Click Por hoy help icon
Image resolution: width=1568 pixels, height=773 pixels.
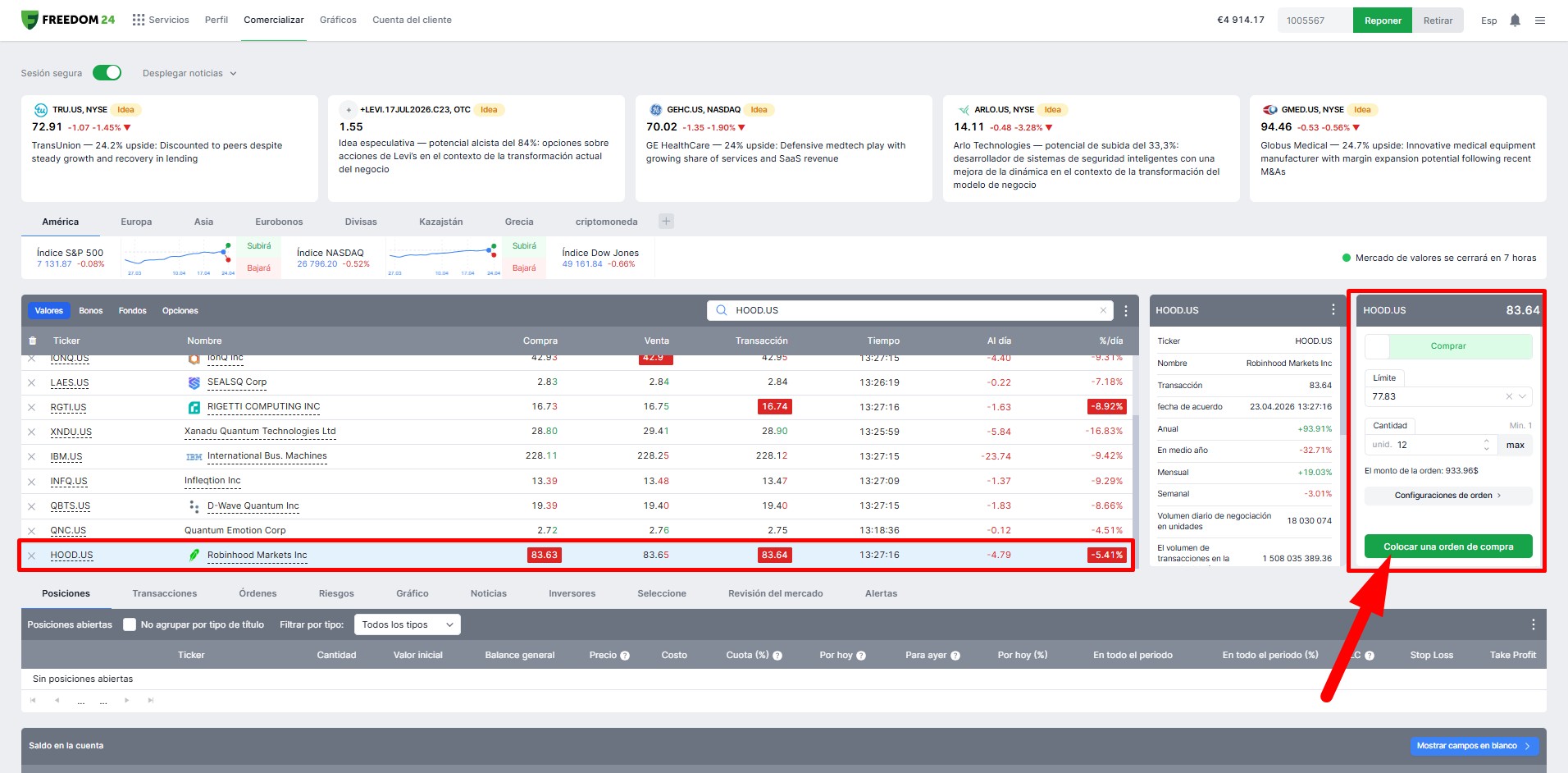(x=862, y=656)
